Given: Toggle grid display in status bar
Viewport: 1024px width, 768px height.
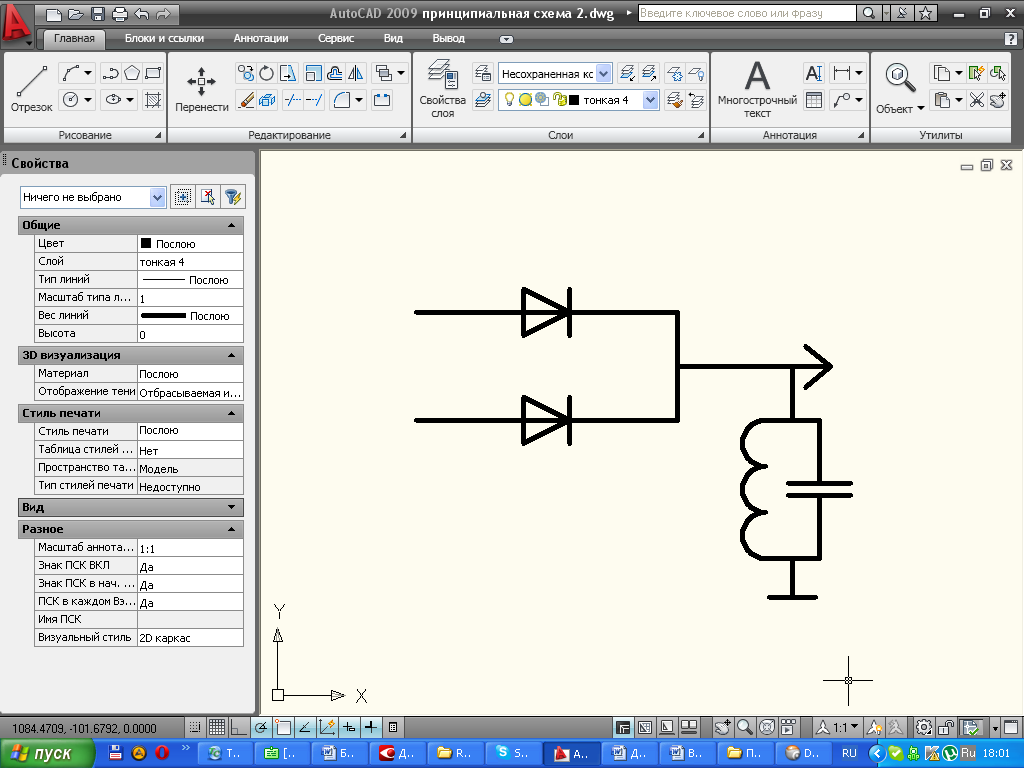Looking at the screenshot, I should coord(216,727).
